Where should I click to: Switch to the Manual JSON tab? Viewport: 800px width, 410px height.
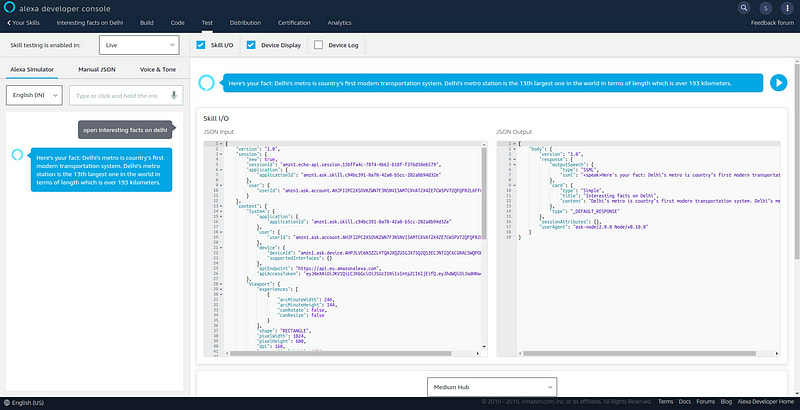coord(97,69)
